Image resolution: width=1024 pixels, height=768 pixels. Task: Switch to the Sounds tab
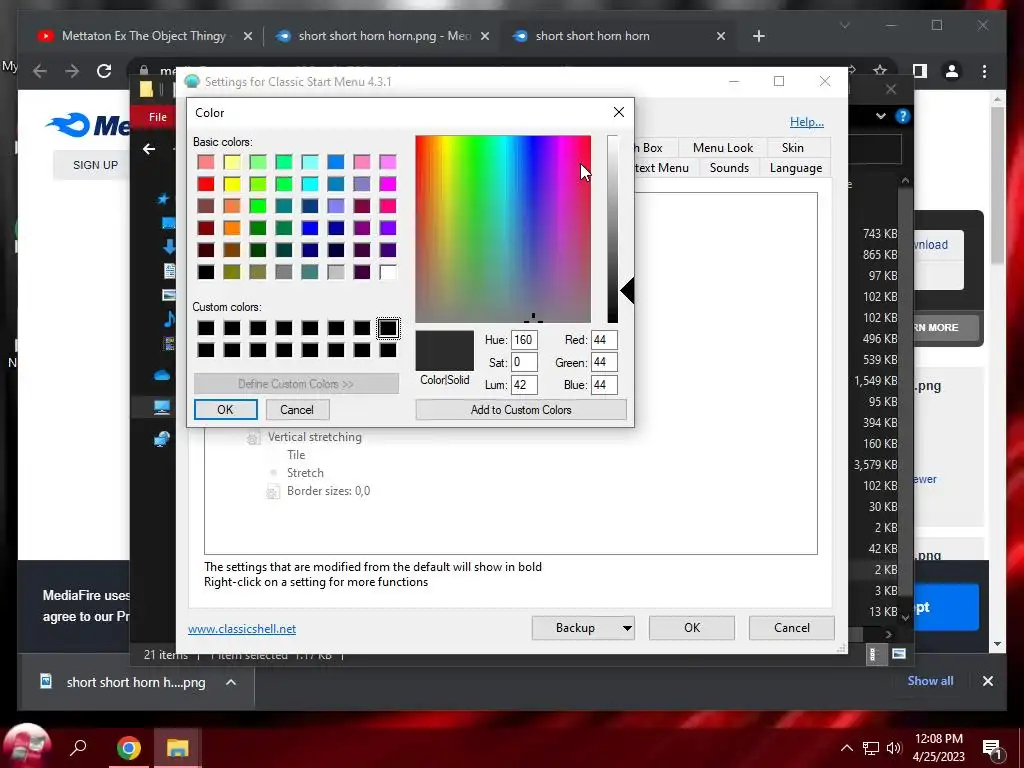[x=729, y=168]
